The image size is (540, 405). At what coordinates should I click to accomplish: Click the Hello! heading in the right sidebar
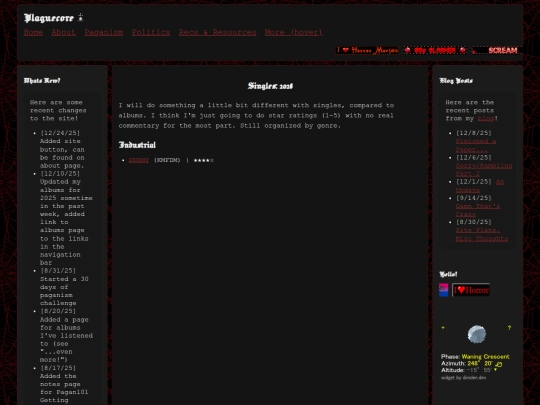pos(448,274)
